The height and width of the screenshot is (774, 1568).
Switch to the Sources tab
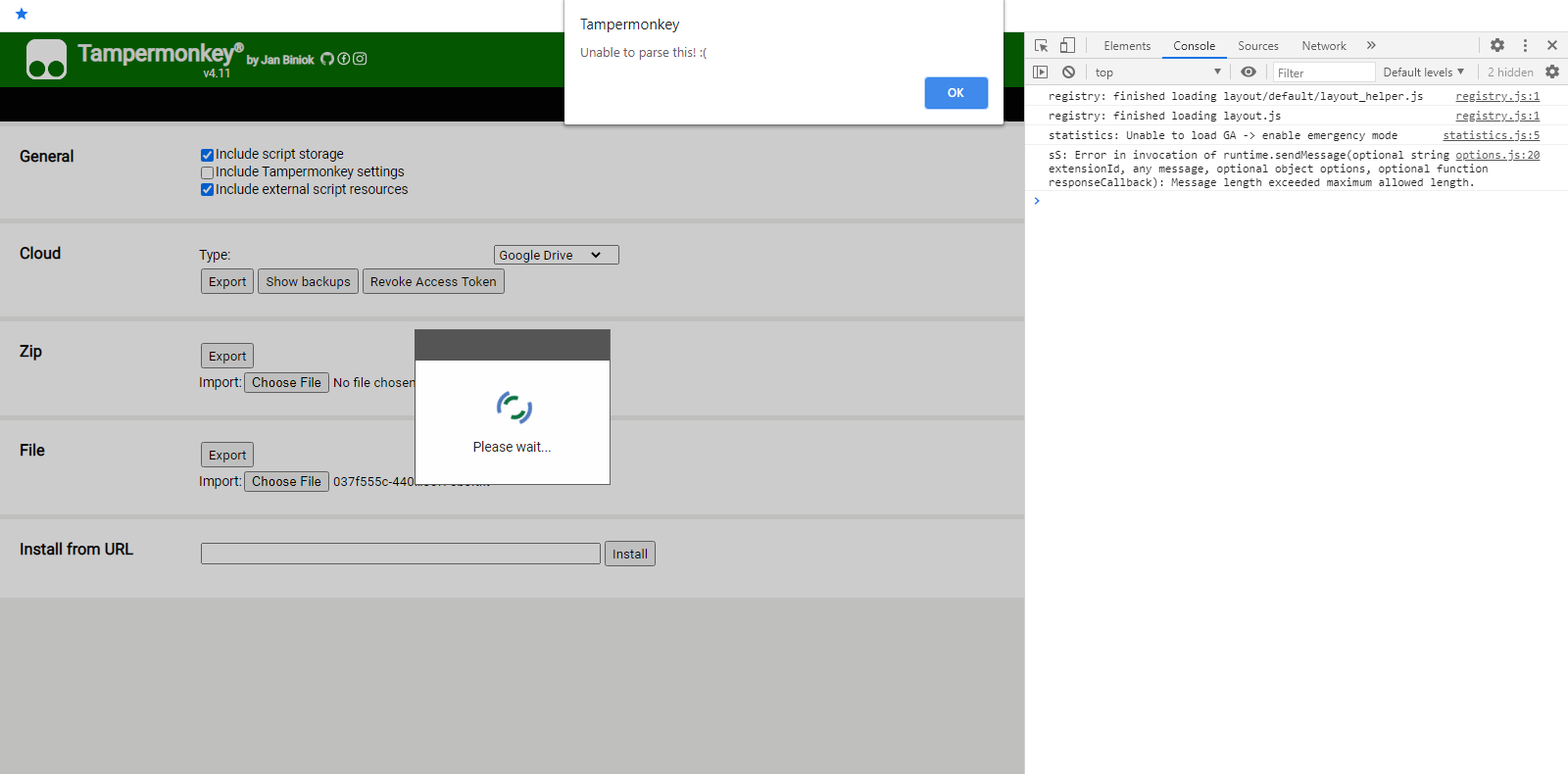pyautogui.click(x=1258, y=46)
